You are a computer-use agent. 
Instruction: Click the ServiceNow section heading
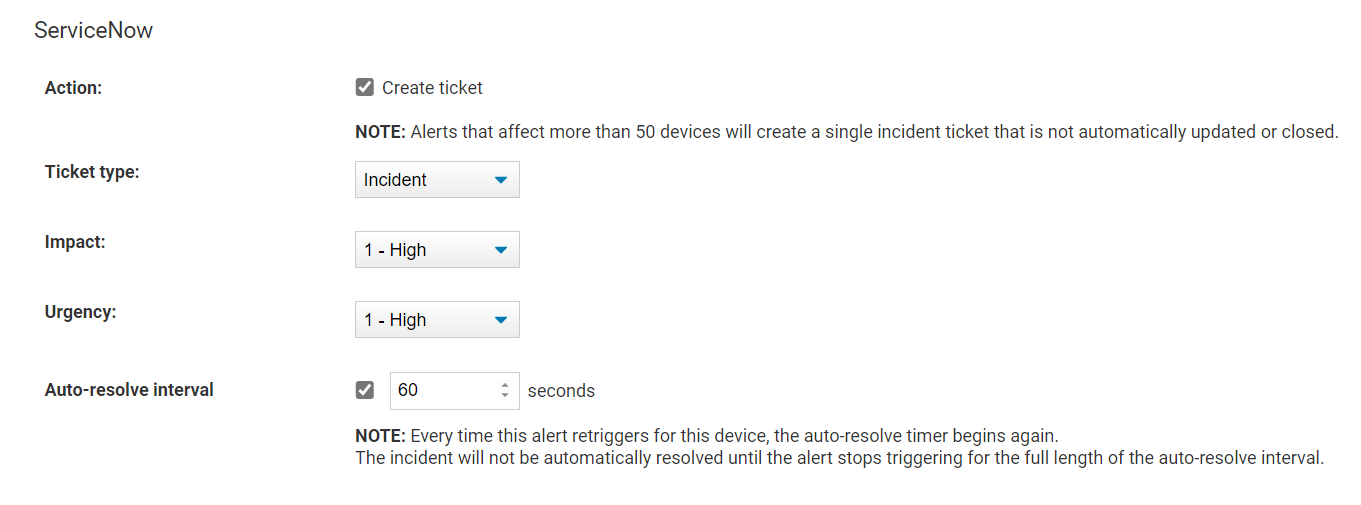click(93, 30)
